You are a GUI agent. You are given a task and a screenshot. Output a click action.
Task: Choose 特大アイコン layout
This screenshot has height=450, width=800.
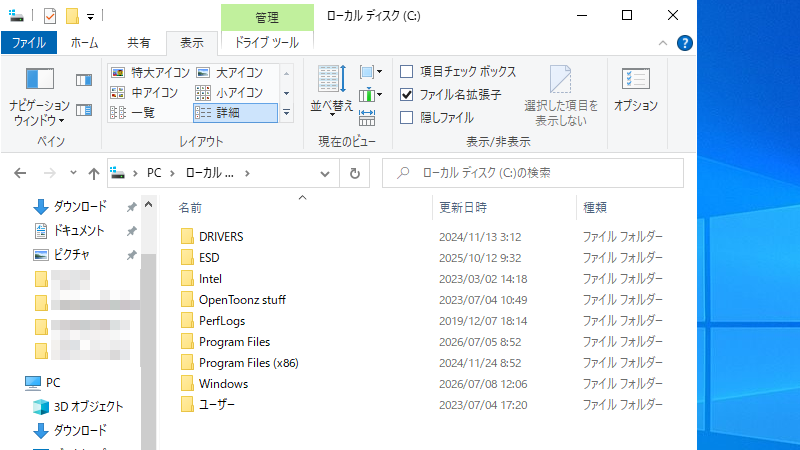(151, 72)
